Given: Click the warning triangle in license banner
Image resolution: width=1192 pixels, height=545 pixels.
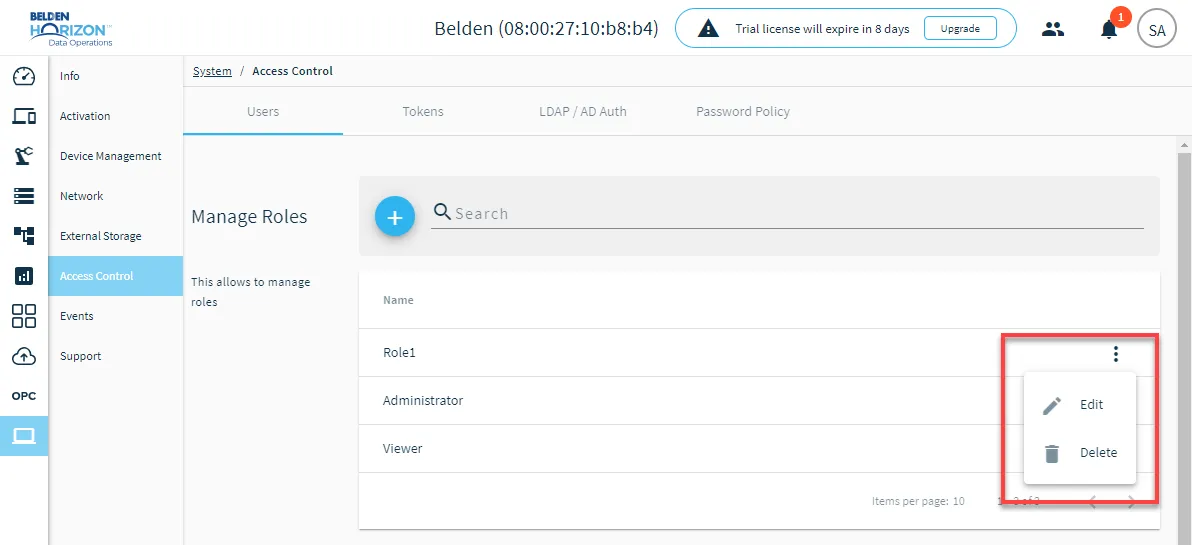Looking at the screenshot, I should (709, 29).
